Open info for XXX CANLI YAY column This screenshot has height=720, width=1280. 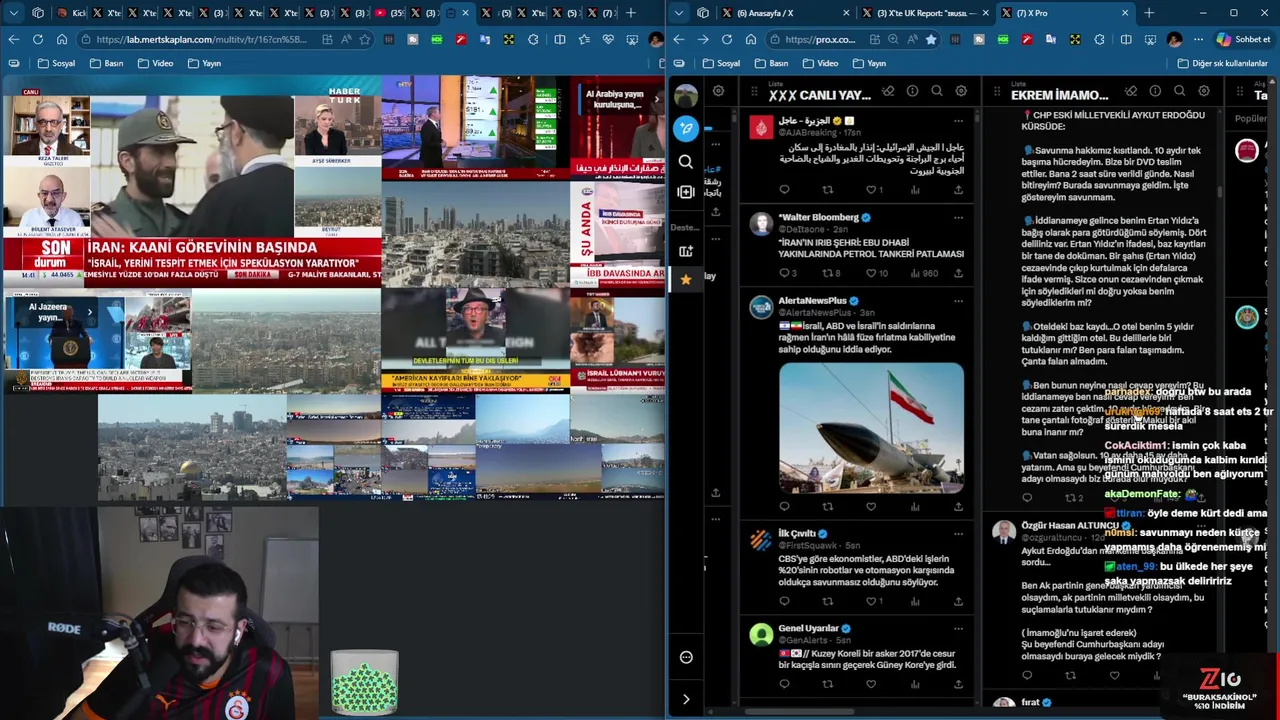click(x=912, y=92)
